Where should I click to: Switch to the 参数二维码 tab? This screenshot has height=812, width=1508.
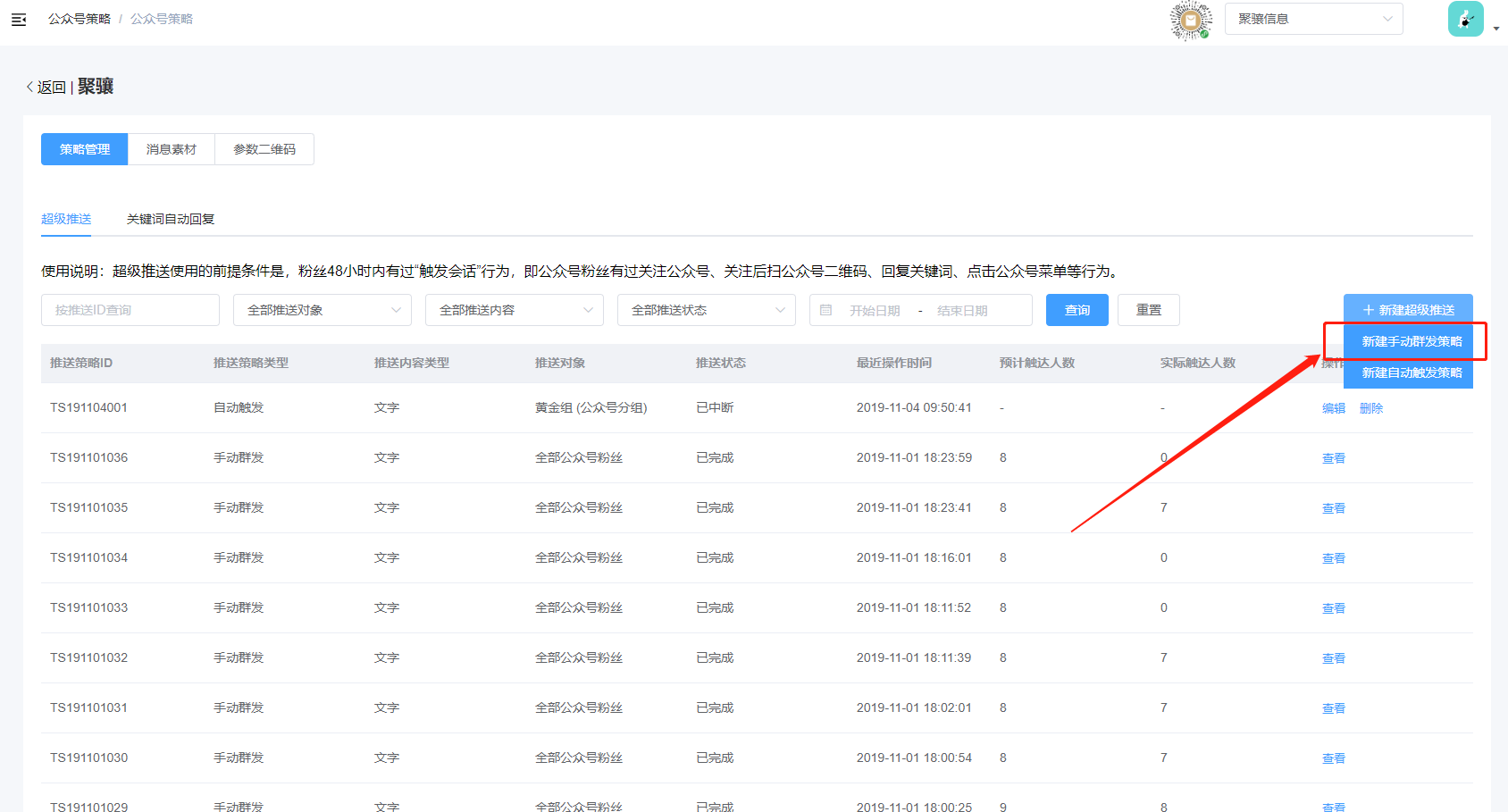pos(264,149)
